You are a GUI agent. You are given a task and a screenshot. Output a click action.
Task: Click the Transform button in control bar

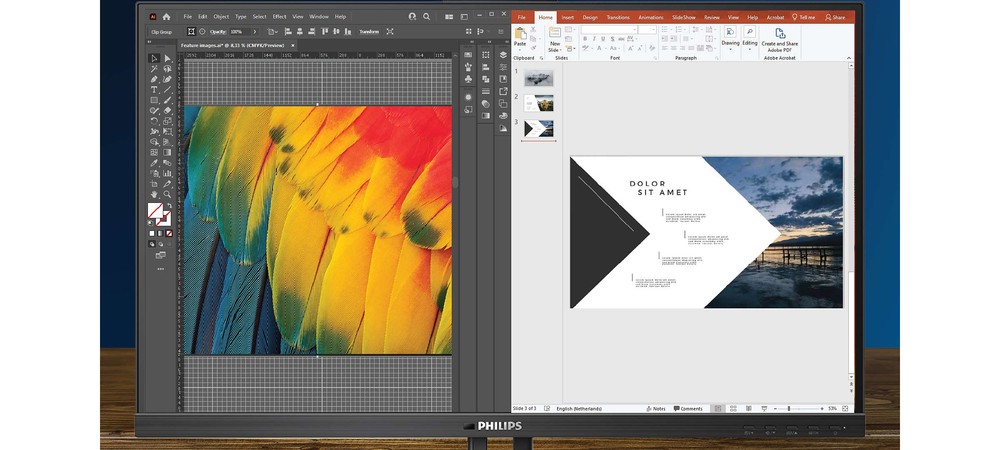[369, 32]
